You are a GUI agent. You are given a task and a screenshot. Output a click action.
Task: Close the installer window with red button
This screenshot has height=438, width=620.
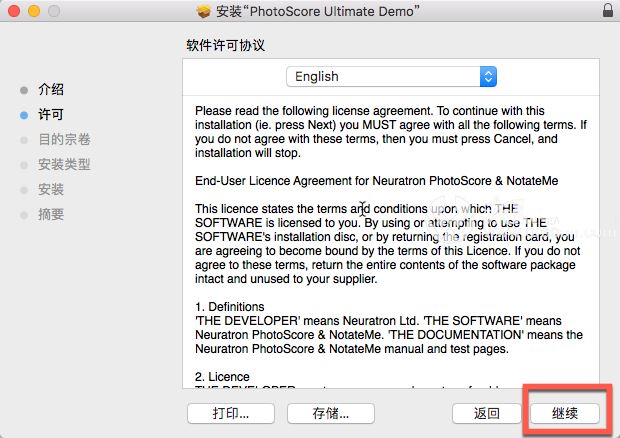click(14, 11)
